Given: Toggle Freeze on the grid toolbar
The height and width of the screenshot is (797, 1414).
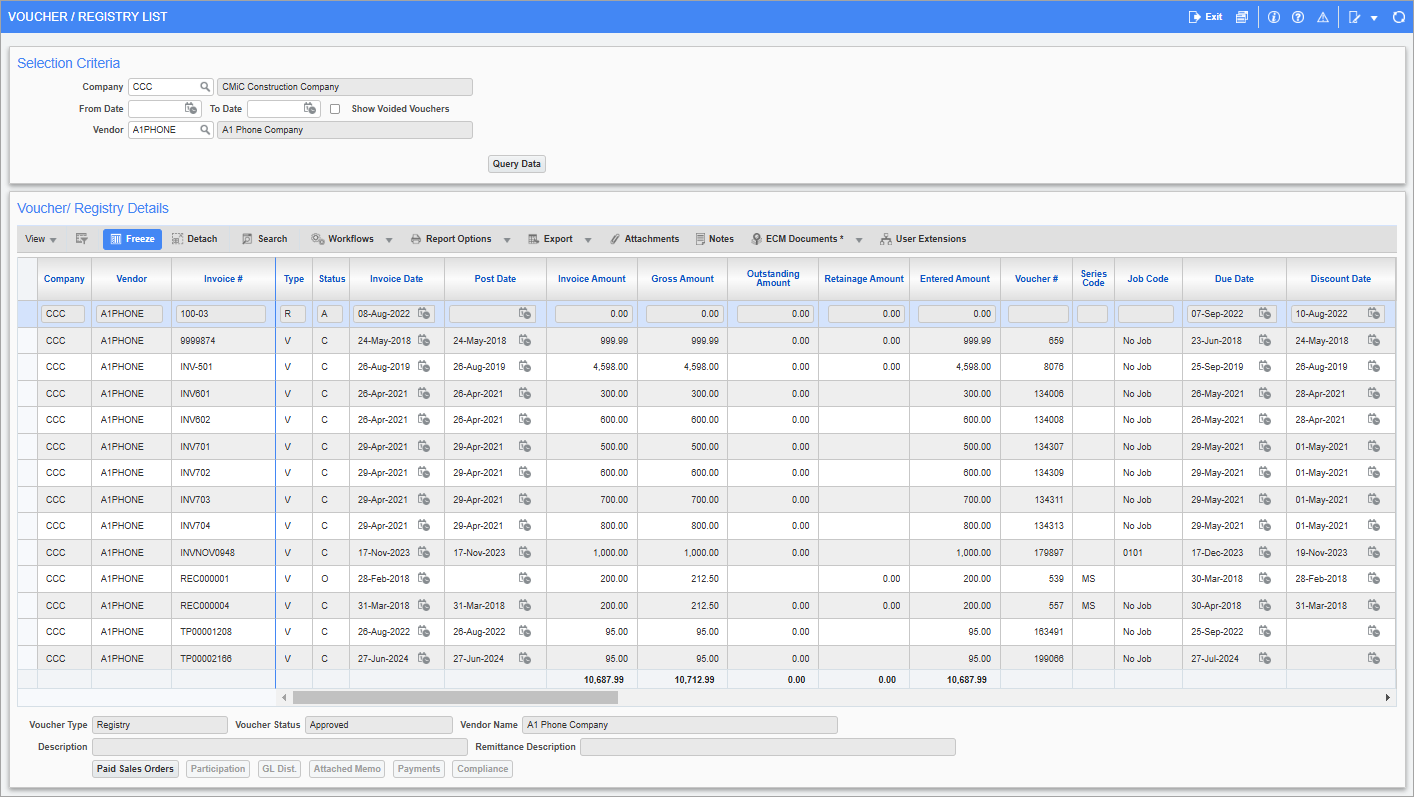Looking at the screenshot, I should (x=131, y=239).
